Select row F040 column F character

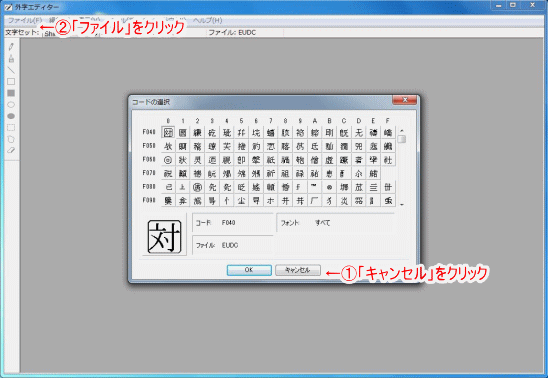(388, 132)
